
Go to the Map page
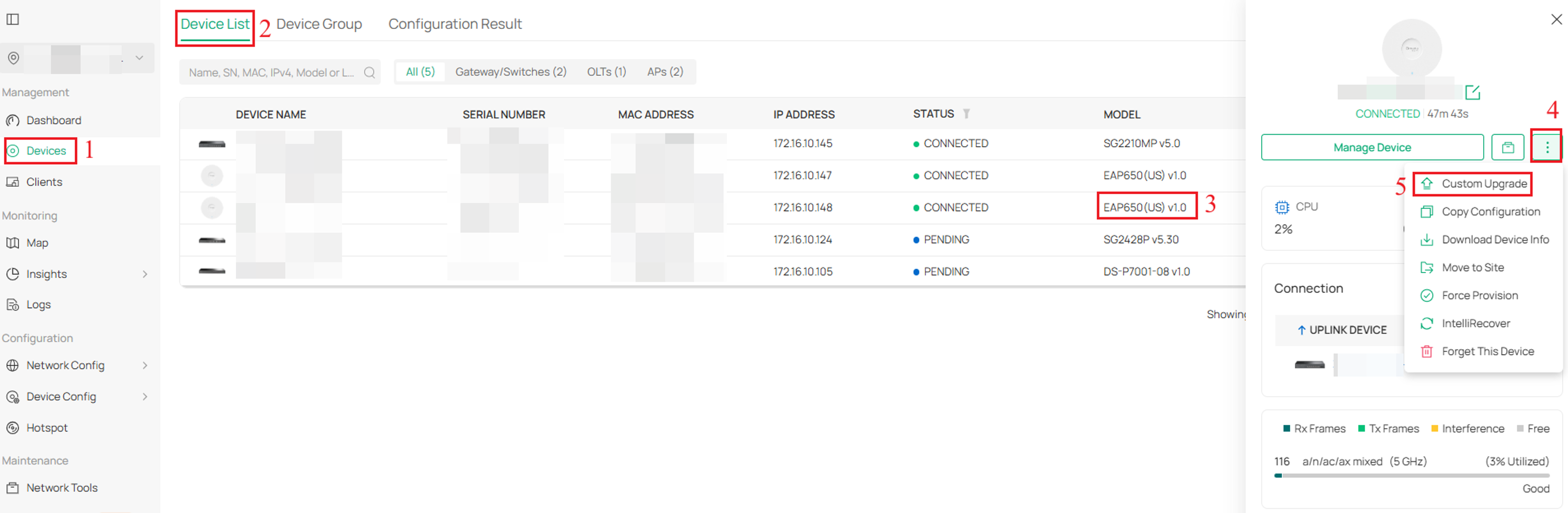[37, 243]
